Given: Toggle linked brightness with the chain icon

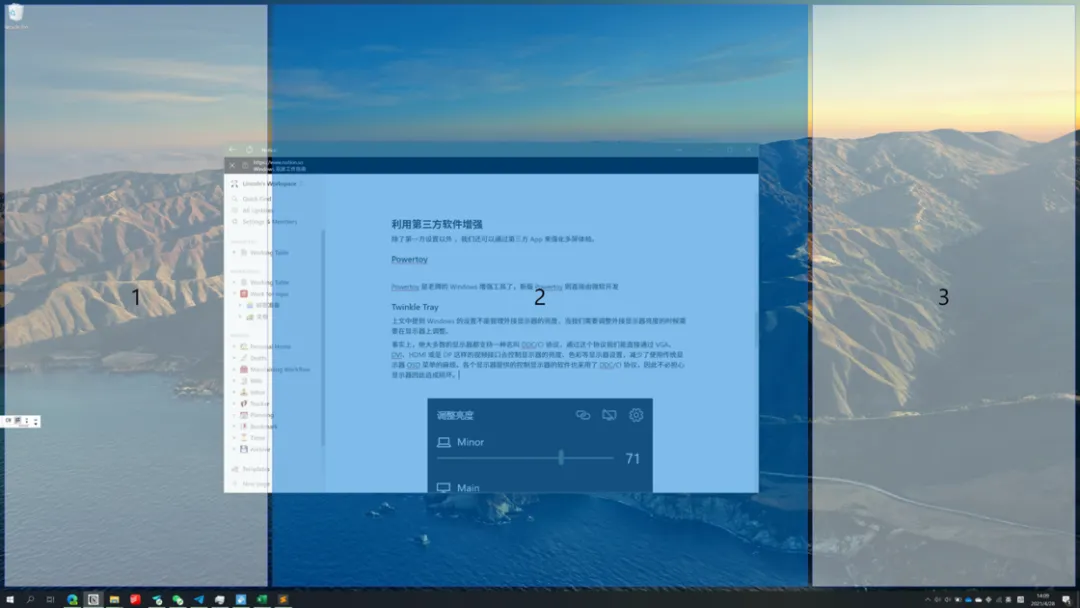Looking at the screenshot, I should click(x=583, y=415).
